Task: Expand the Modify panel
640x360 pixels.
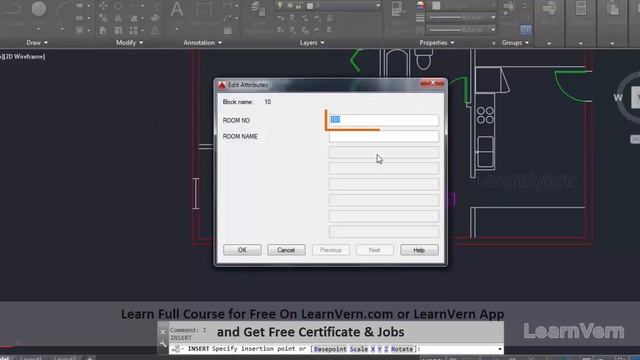Action: click(x=129, y=42)
